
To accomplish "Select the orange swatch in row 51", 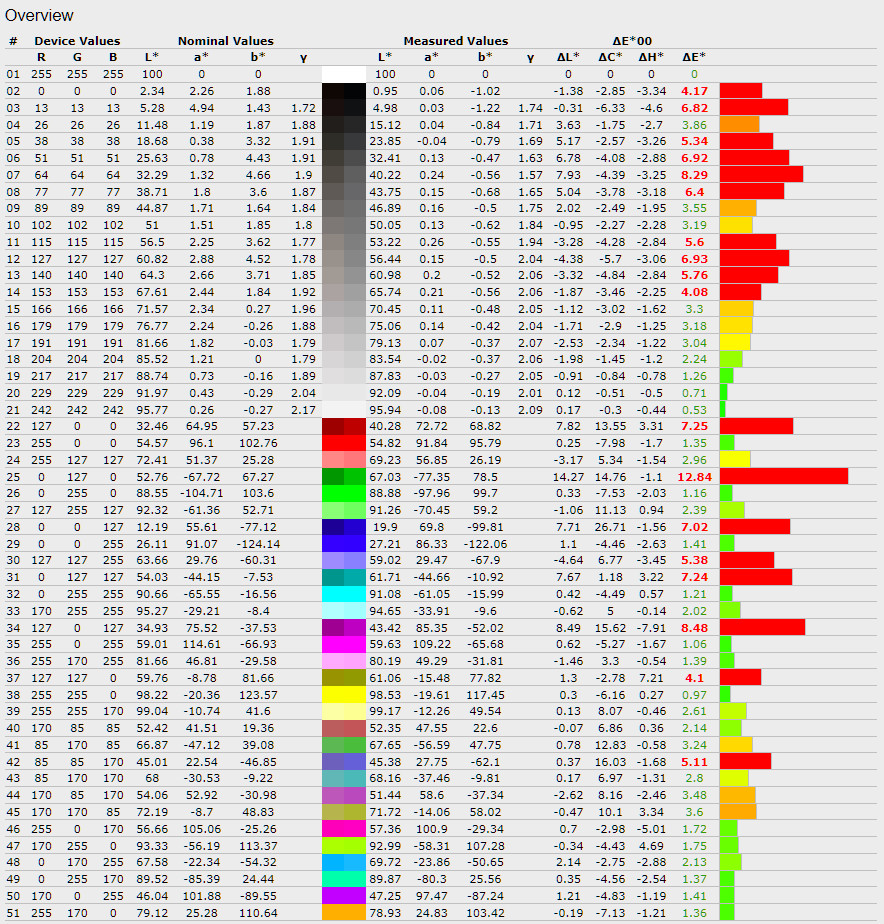I will click(344, 913).
